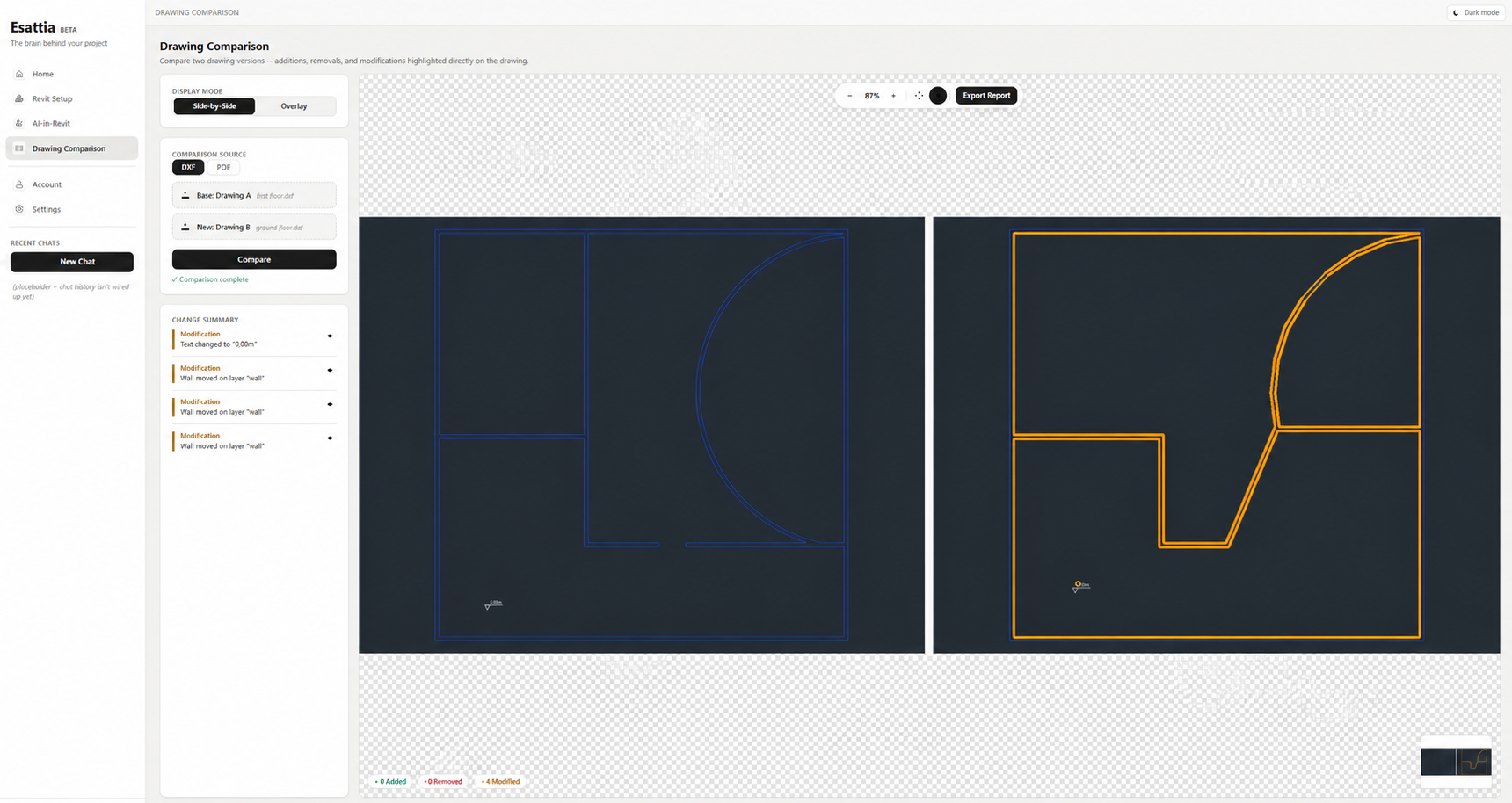This screenshot has width=1512, height=803.
Task: Select PDF comparison source
Action: coord(223,167)
